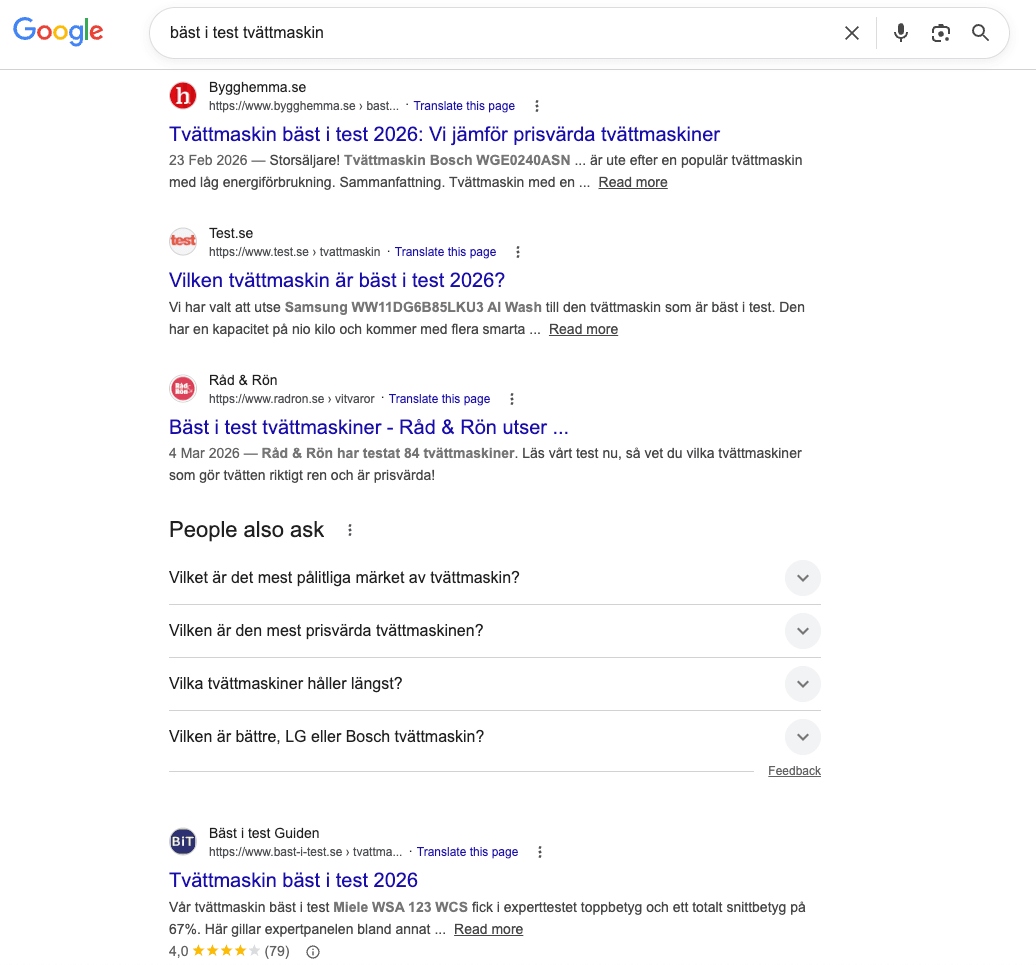Clear the search box text
This screenshot has height=965, width=1036.
tap(851, 33)
